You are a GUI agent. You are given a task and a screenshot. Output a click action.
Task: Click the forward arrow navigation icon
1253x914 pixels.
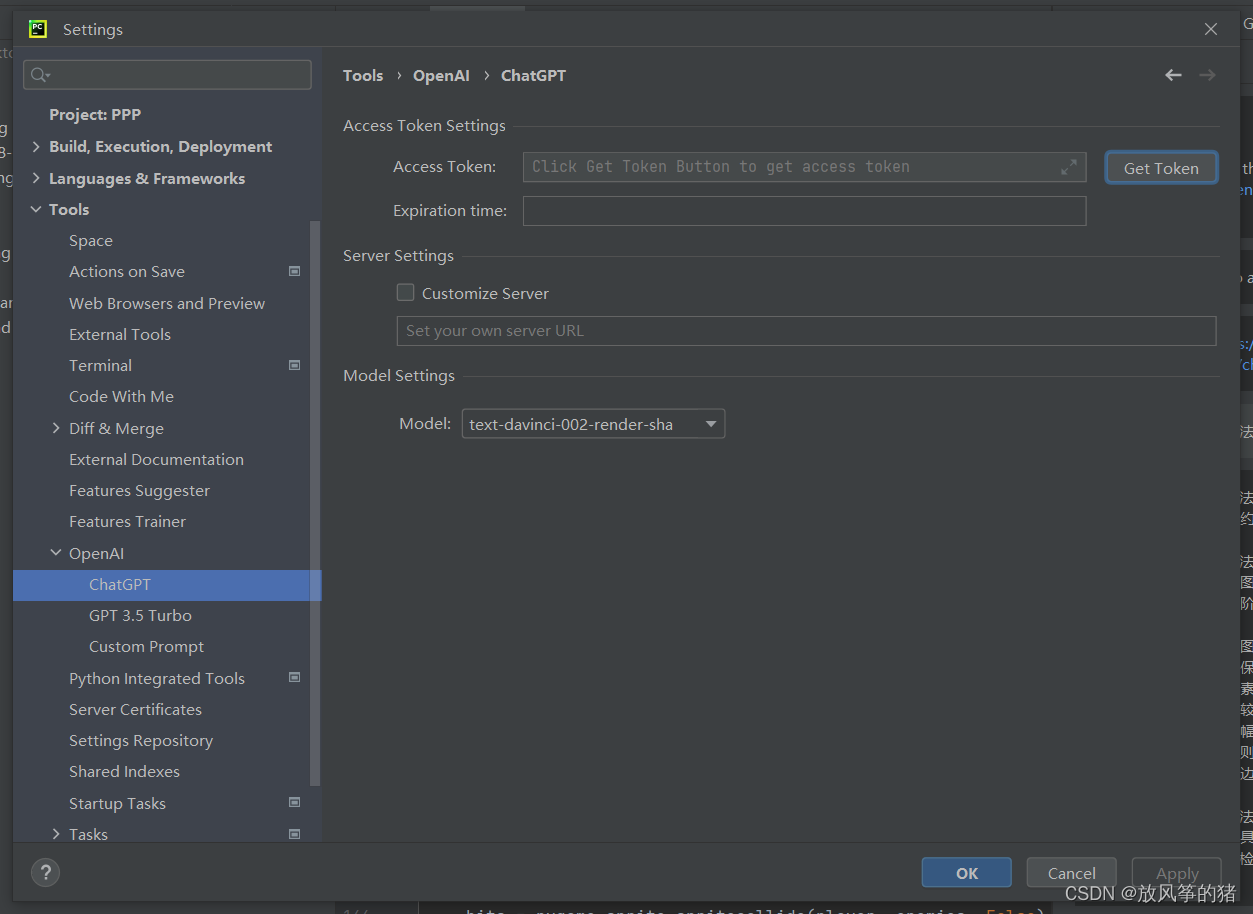pos(1207,75)
